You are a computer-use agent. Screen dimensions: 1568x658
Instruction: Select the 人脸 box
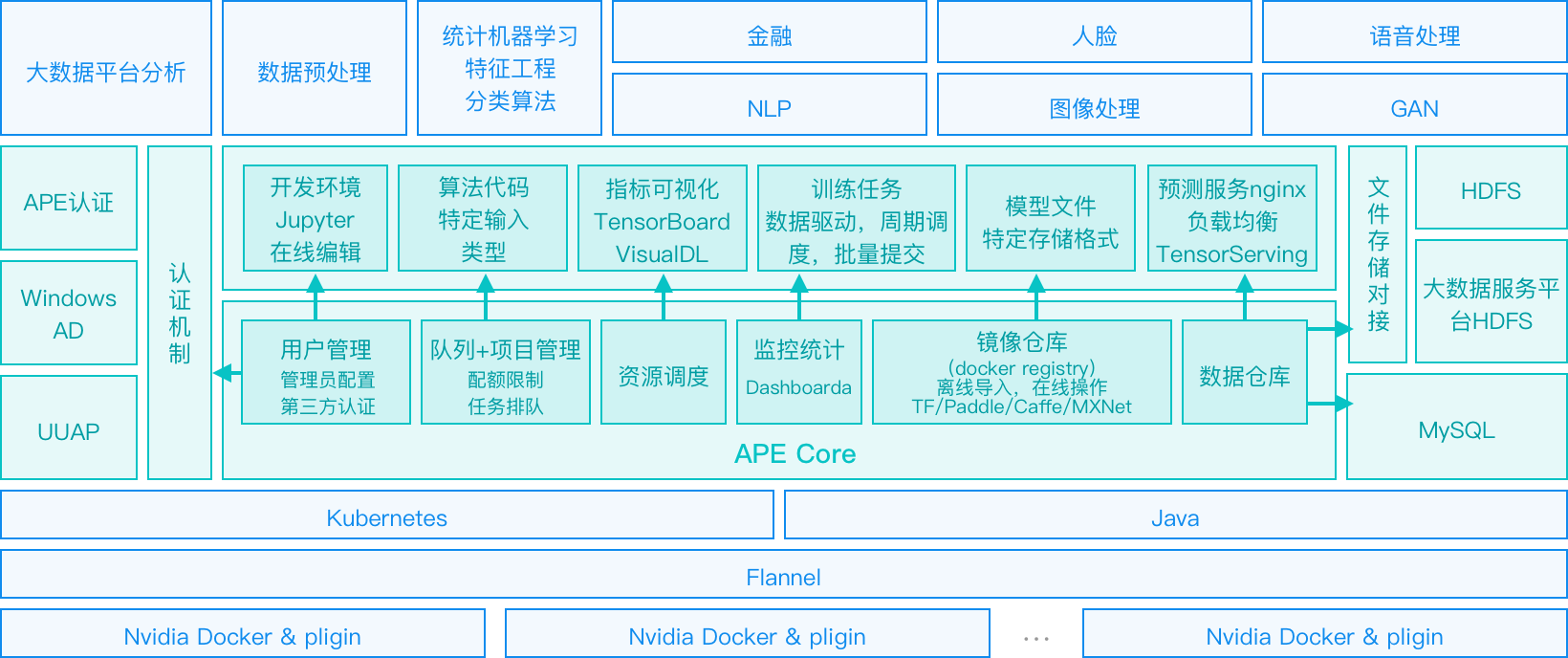pyautogui.click(x=1095, y=32)
